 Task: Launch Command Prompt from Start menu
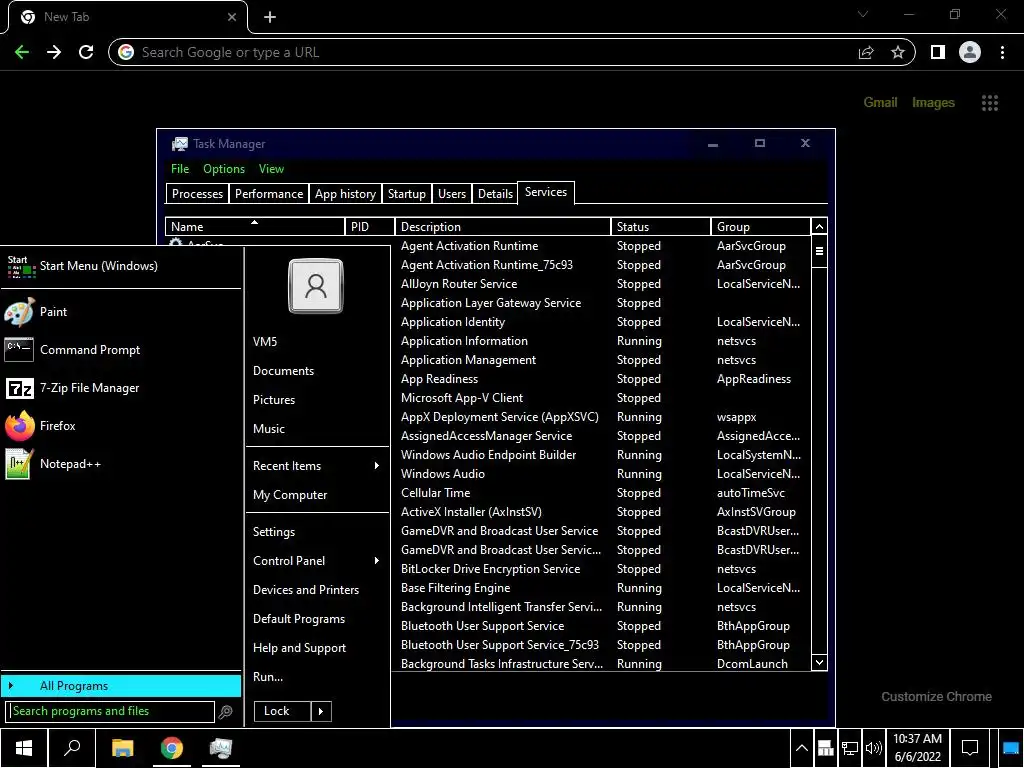tap(121, 350)
